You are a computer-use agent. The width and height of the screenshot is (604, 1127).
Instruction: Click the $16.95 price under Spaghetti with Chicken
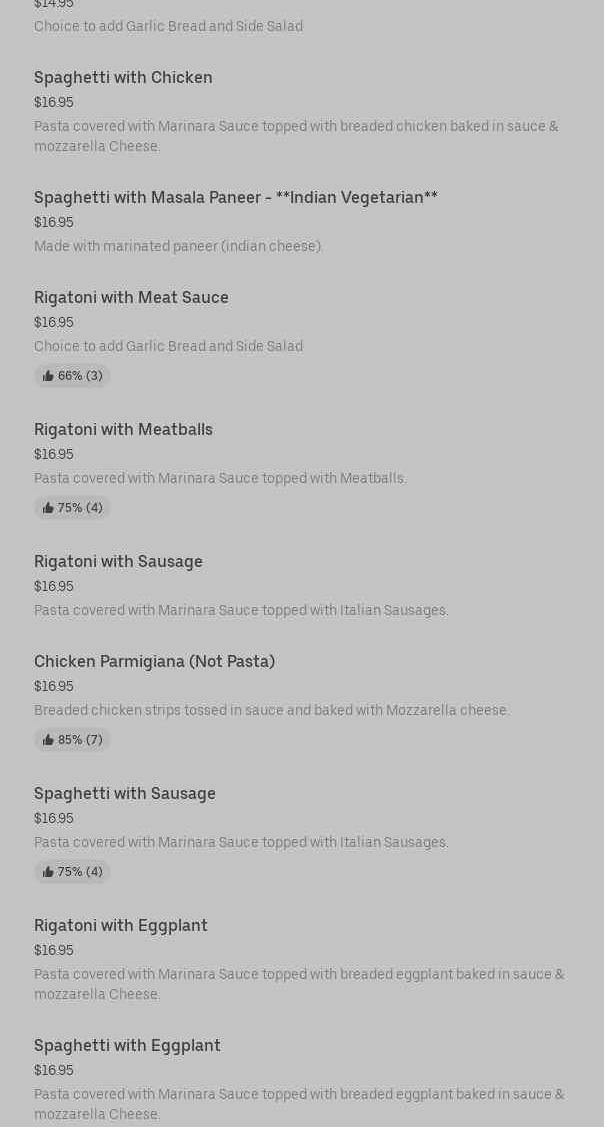(54, 102)
